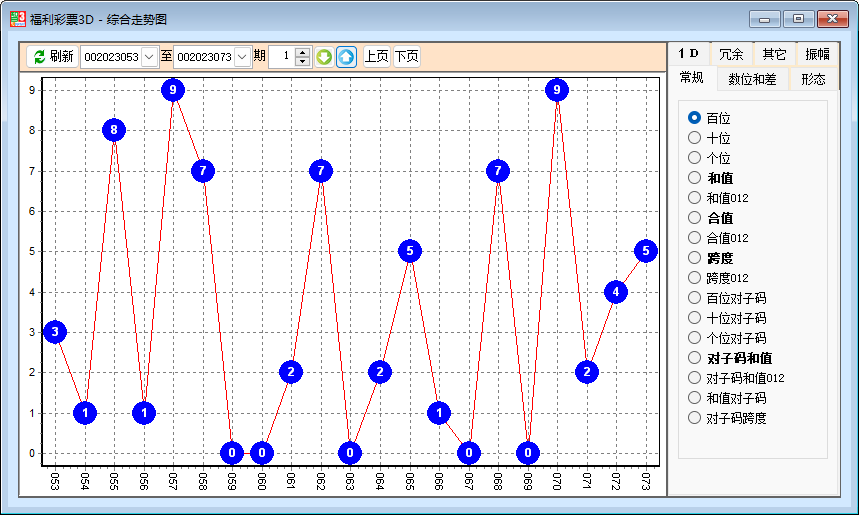Viewport: 859px width, 515px height.
Task: Click the data point 8 at period 055
Action: click(114, 130)
